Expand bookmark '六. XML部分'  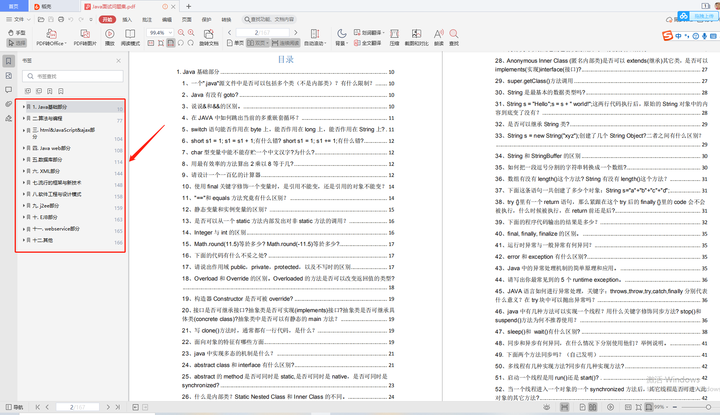coord(23,171)
